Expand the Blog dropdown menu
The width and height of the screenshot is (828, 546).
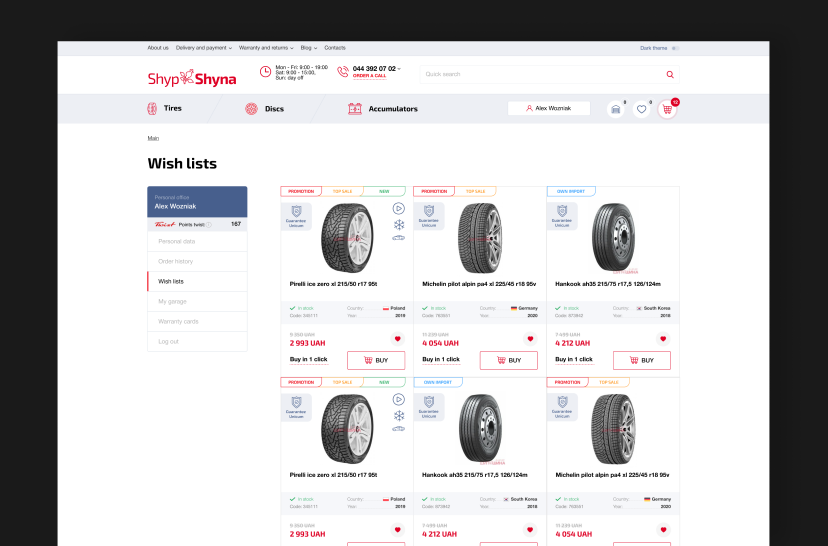(x=308, y=48)
